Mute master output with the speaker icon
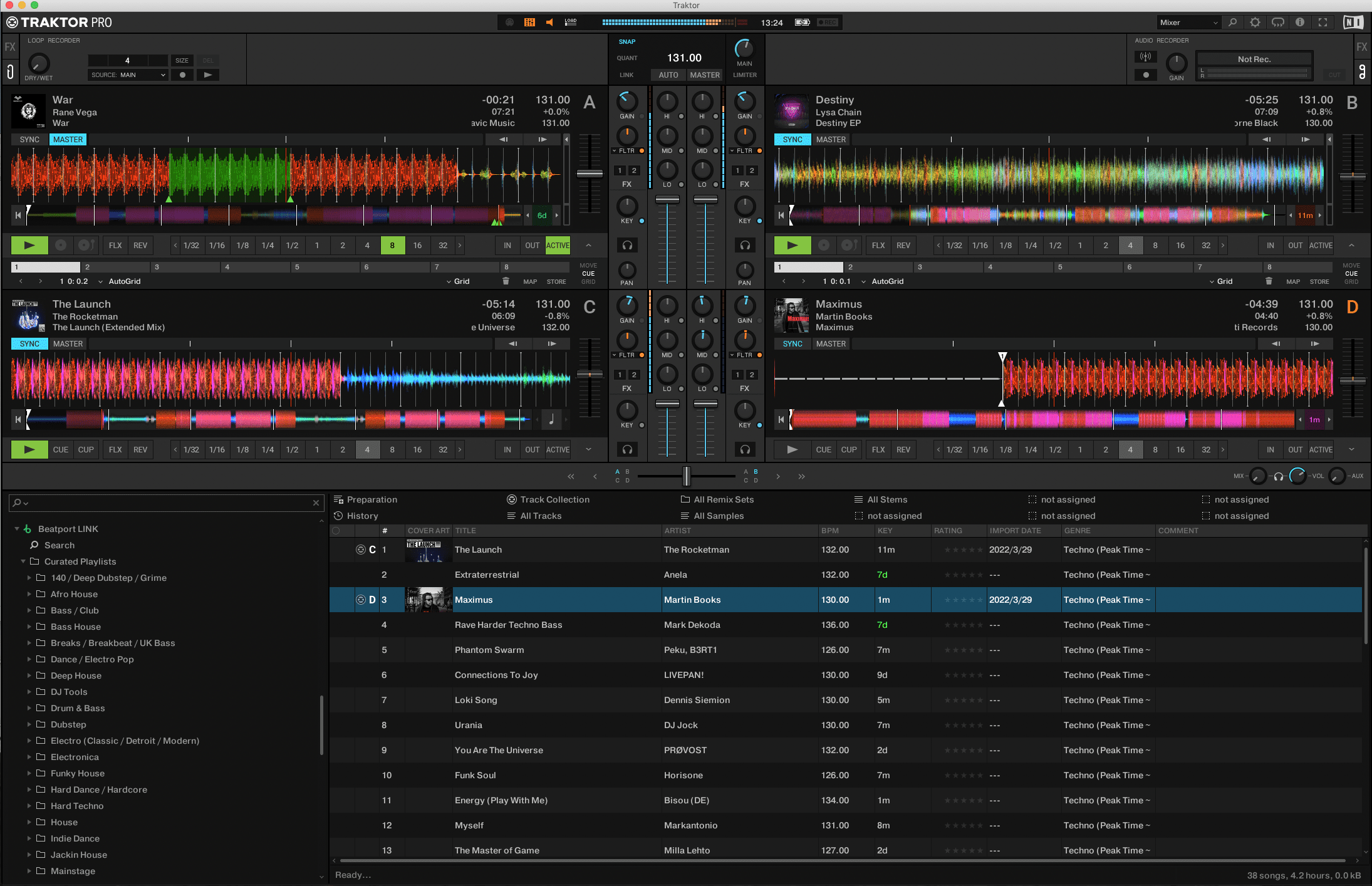Viewport: 1372px width, 886px height. (x=549, y=22)
